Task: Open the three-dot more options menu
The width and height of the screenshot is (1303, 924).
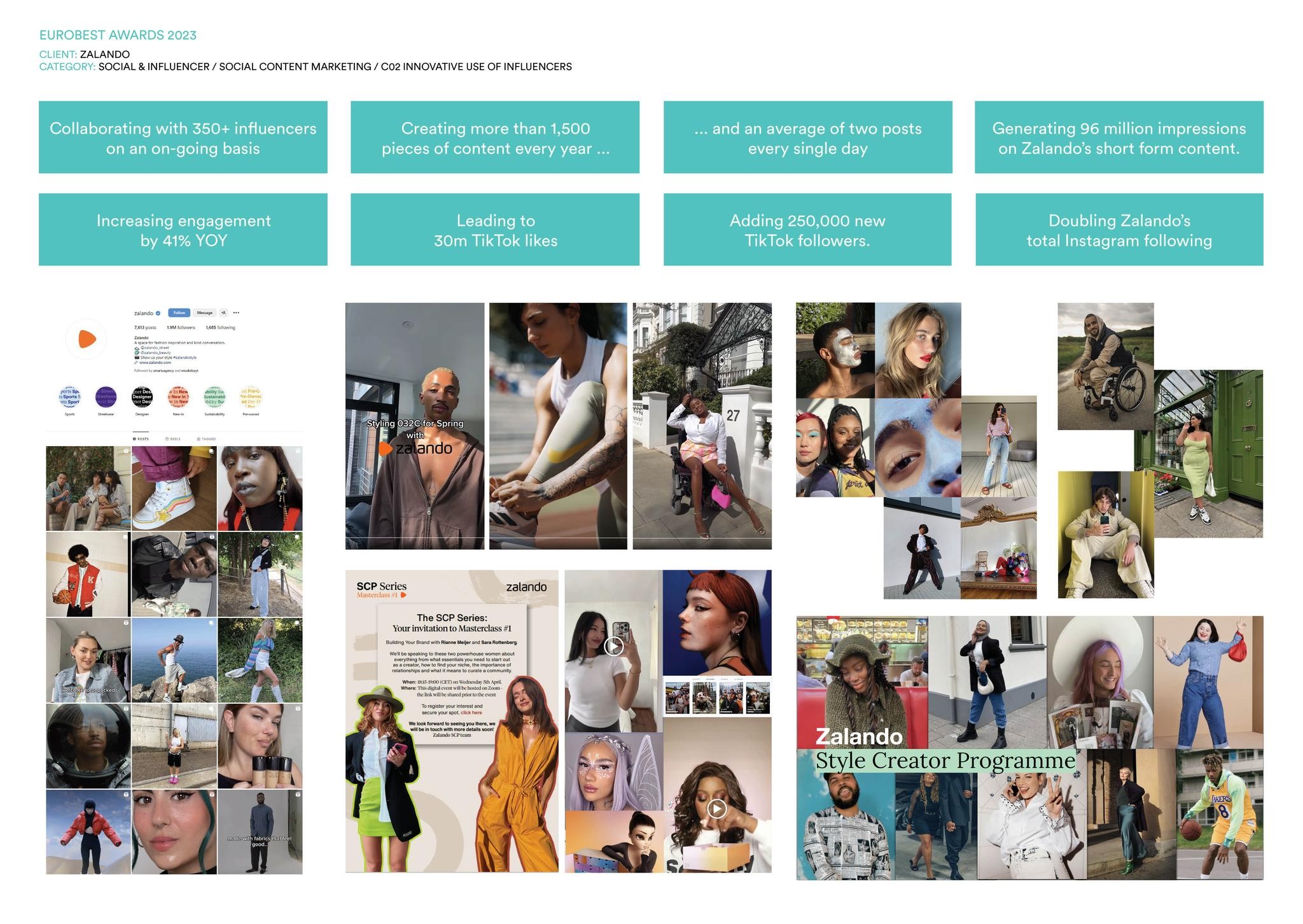Action: 236,312
